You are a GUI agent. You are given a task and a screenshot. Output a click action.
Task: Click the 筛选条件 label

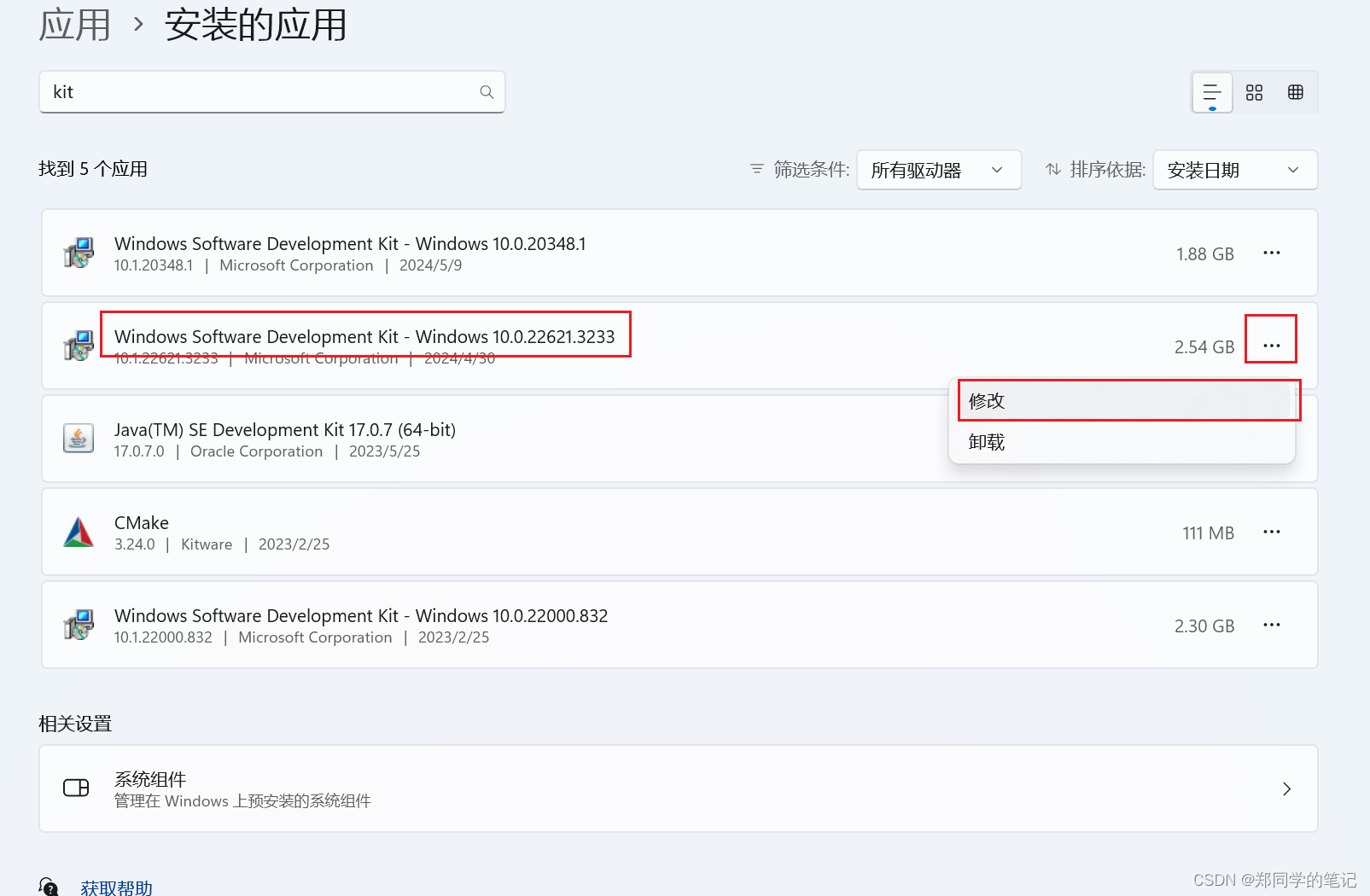coord(812,169)
